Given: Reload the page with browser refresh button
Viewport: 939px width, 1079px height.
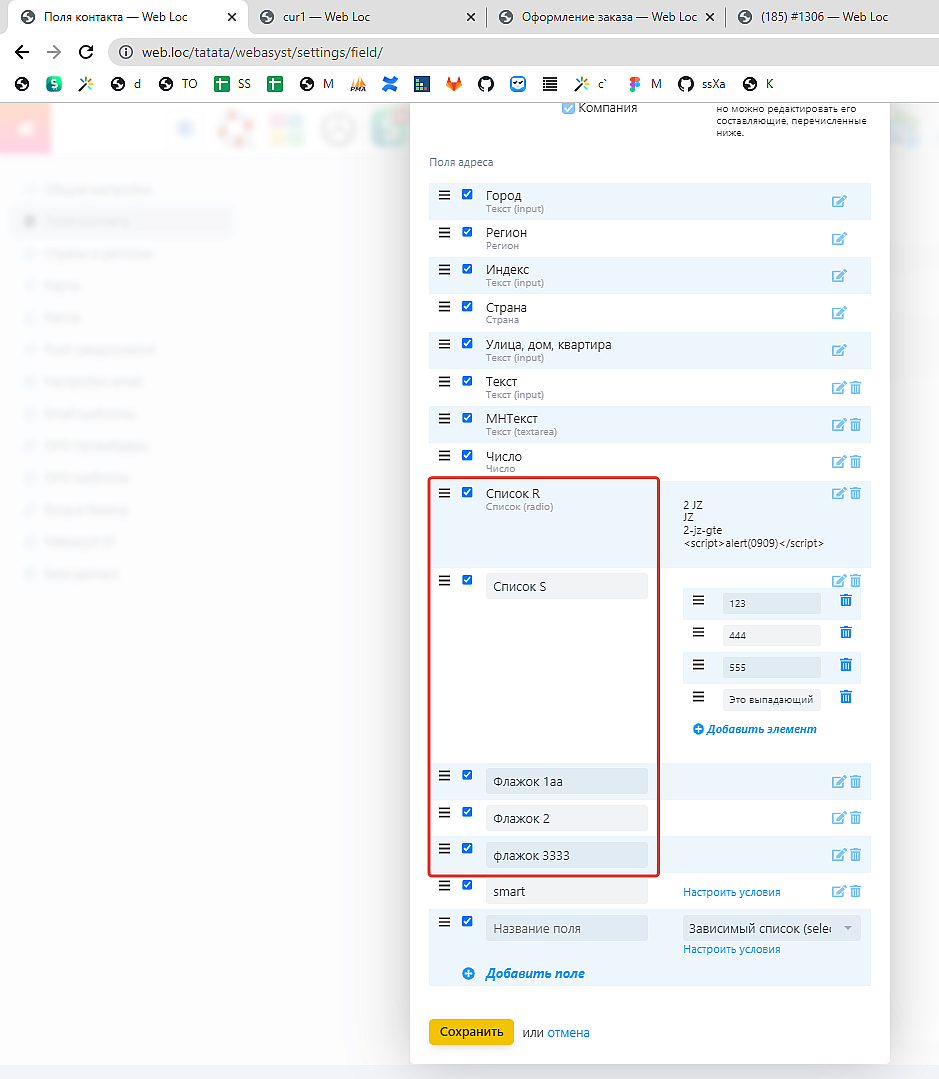Looking at the screenshot, I should point(86,52).
